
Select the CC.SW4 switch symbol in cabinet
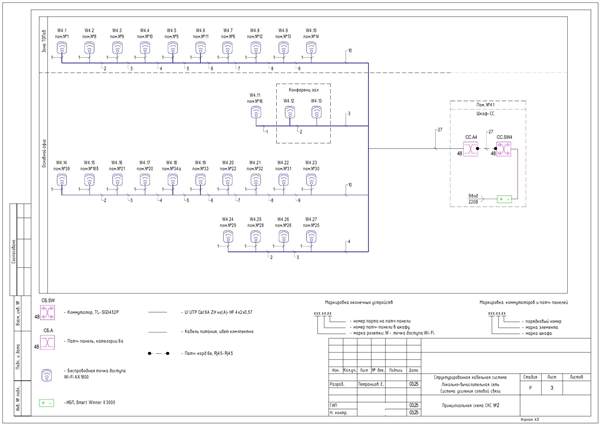(x=504, y=149)
